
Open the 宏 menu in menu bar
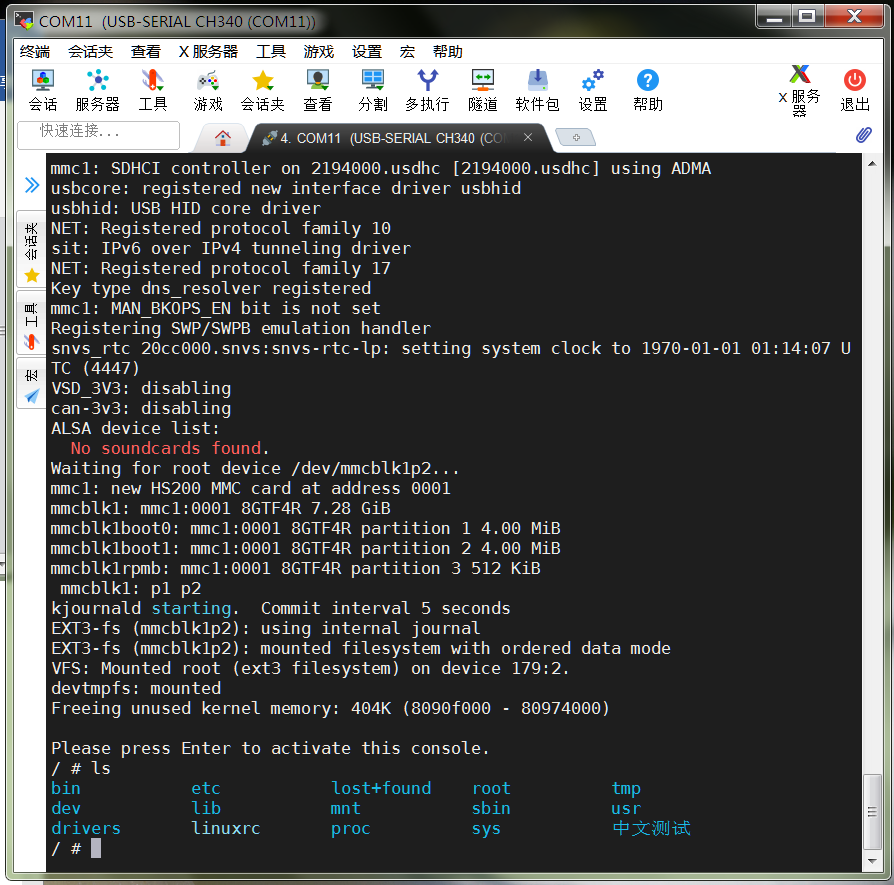pos(407,52)
